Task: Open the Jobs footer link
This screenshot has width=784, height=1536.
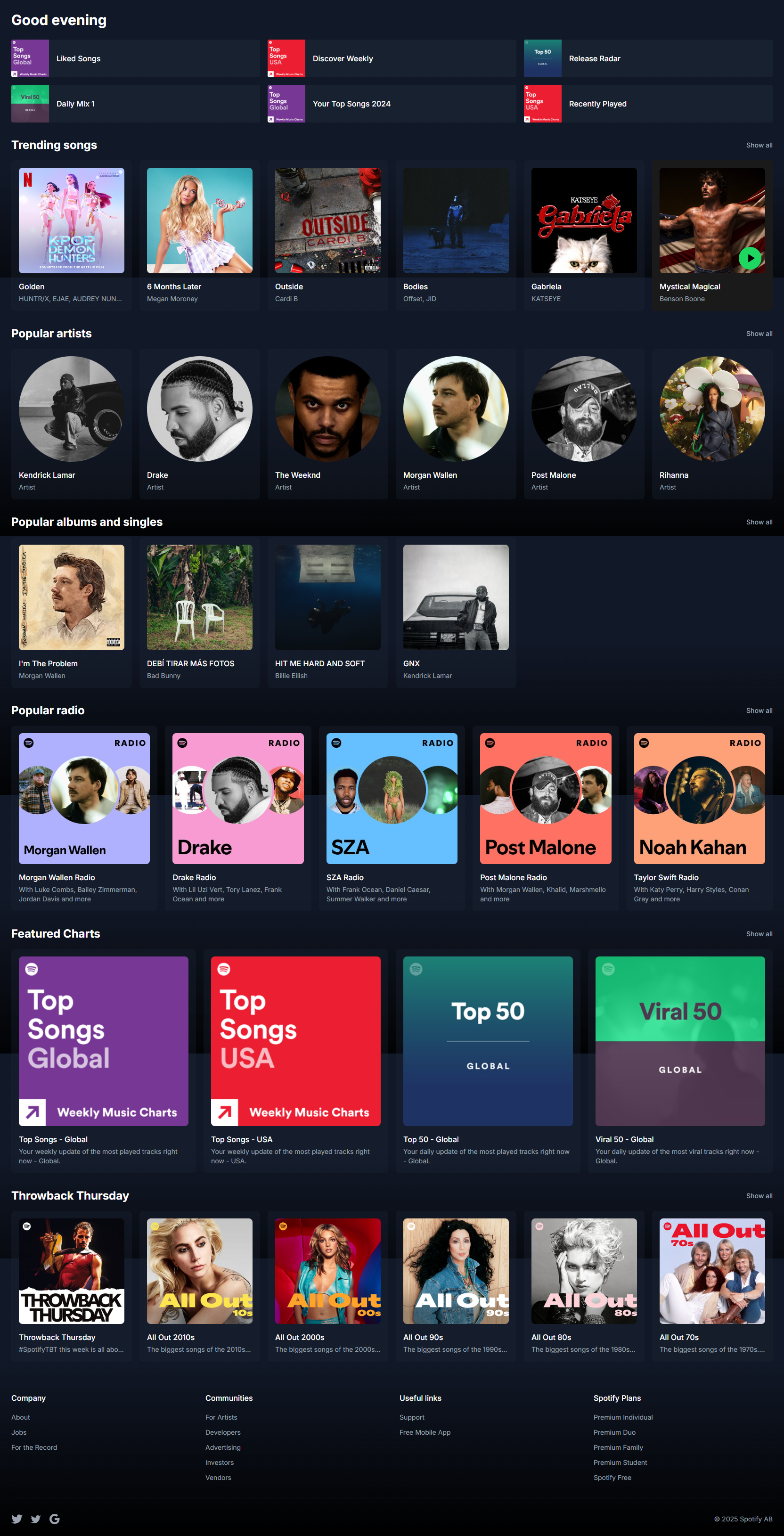Action: pyautogui.click(x=19, y=1432)
